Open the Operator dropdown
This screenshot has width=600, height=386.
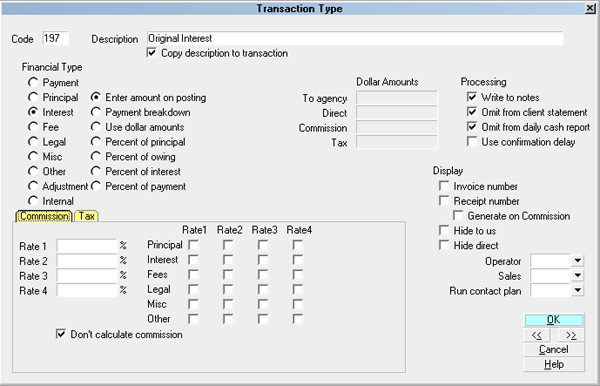point(577,261)
